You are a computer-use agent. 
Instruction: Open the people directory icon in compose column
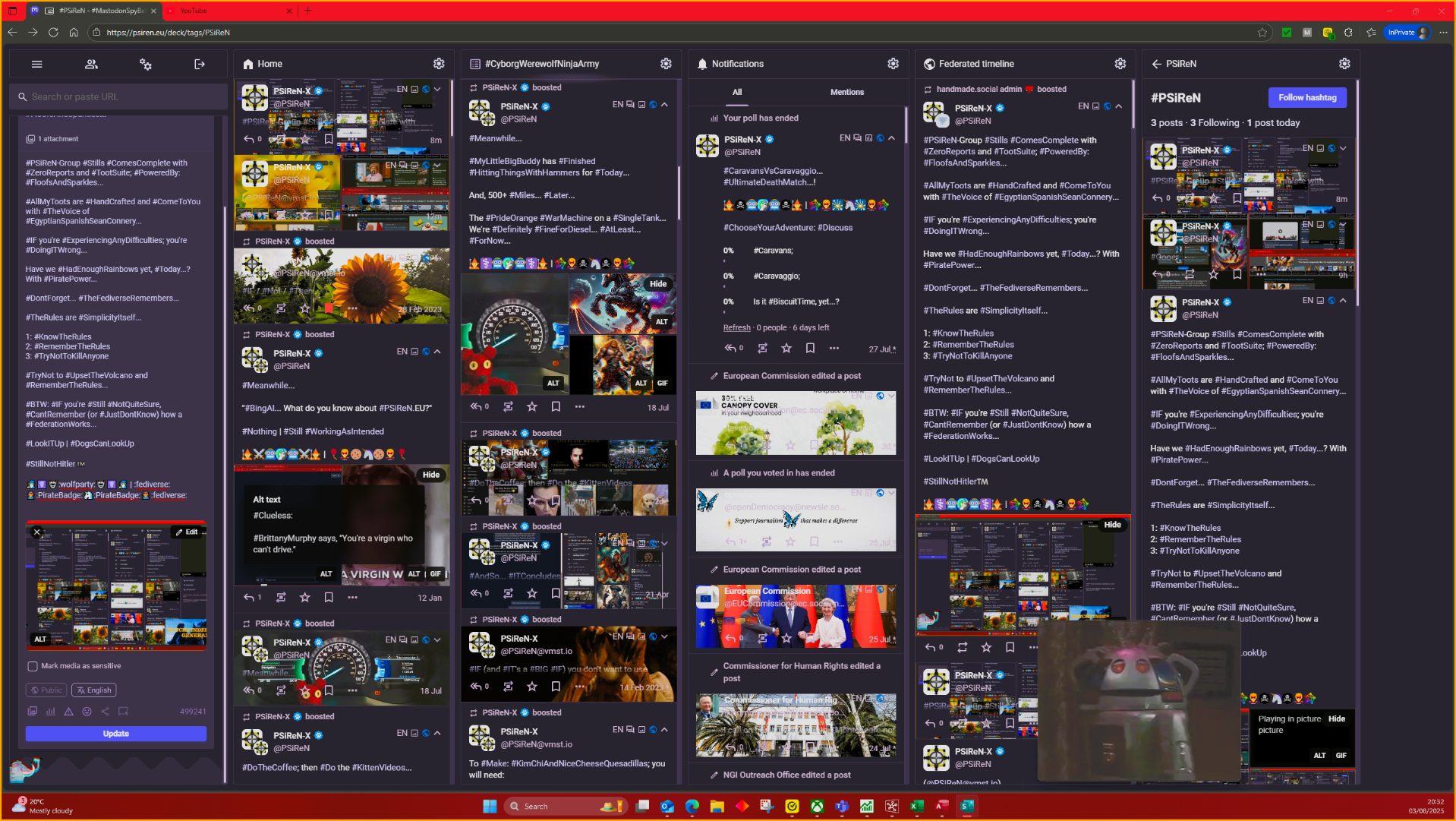[91, 65]
